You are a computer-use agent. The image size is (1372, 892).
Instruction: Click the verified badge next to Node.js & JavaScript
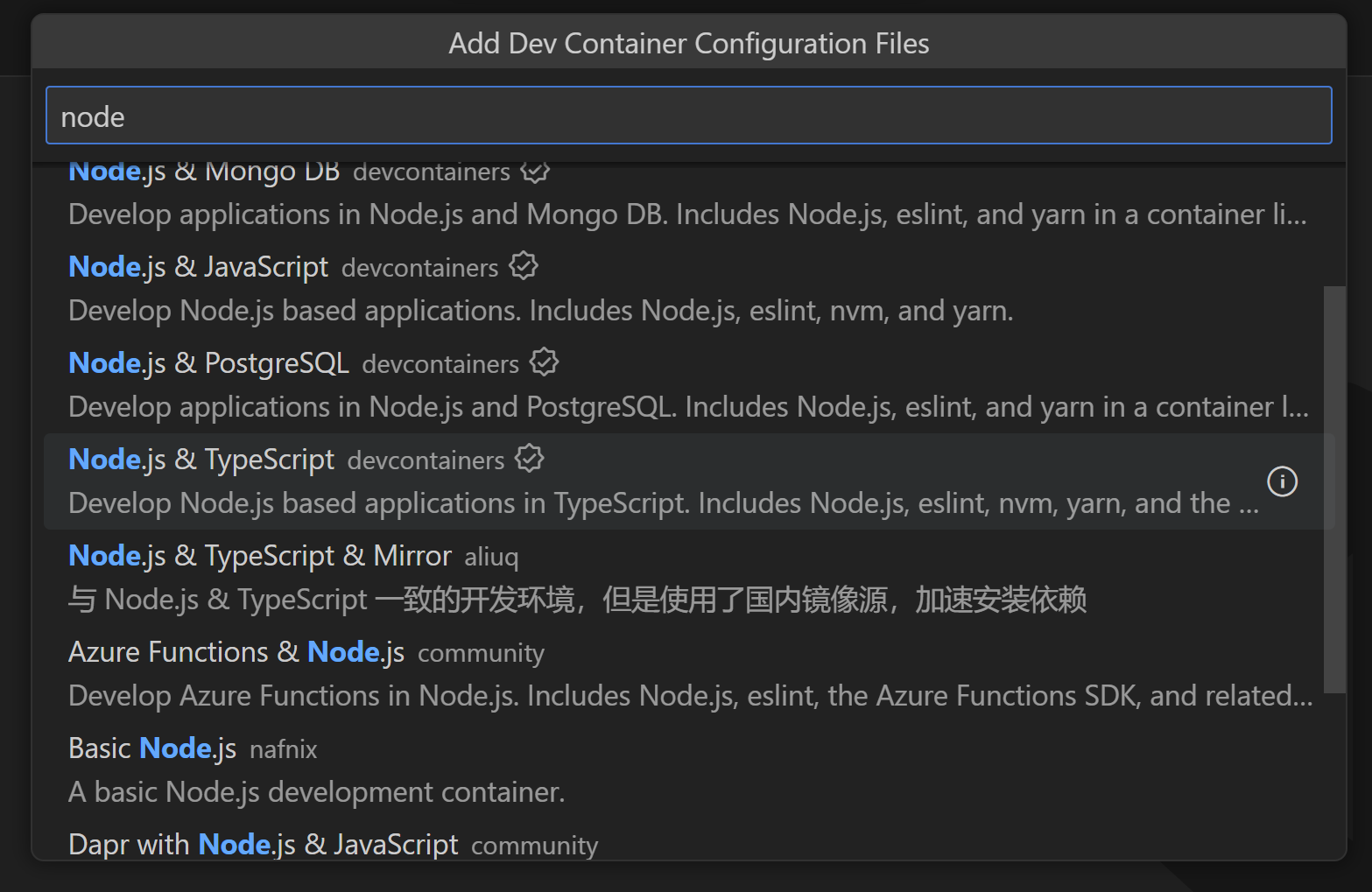[x=524, y=265]
